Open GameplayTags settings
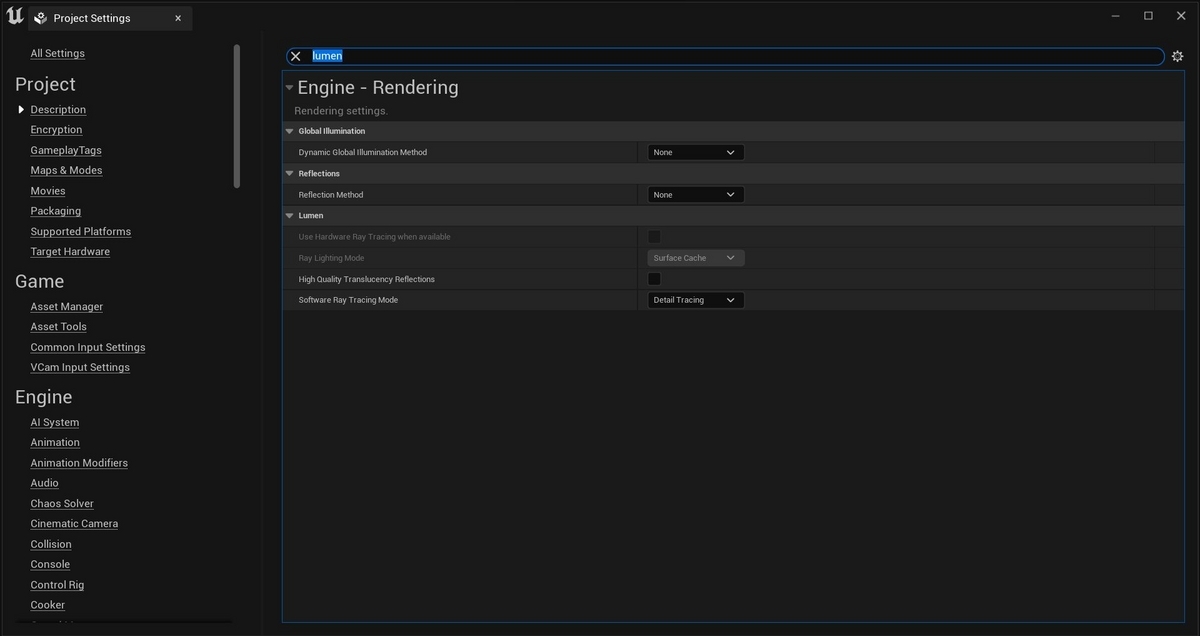Image resolution: width=1200 pixels, height=636 pixels. click(x=66, y=150)
